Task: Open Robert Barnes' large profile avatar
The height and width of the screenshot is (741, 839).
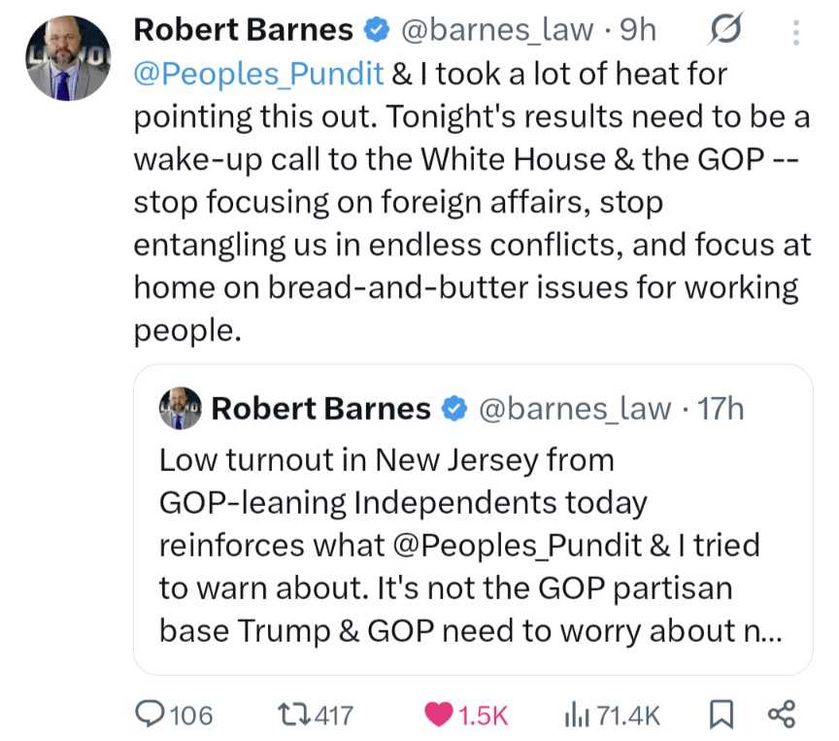Action: click(x=69, y=59)
